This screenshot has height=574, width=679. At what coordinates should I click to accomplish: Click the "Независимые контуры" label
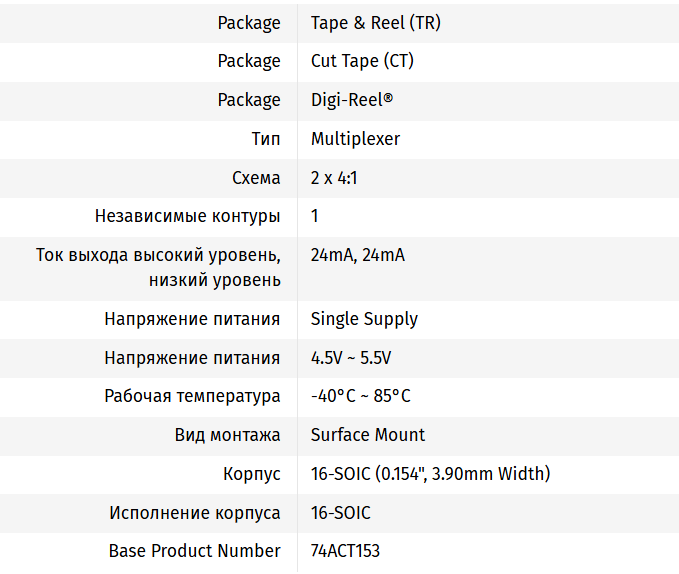tap(188, 216)
